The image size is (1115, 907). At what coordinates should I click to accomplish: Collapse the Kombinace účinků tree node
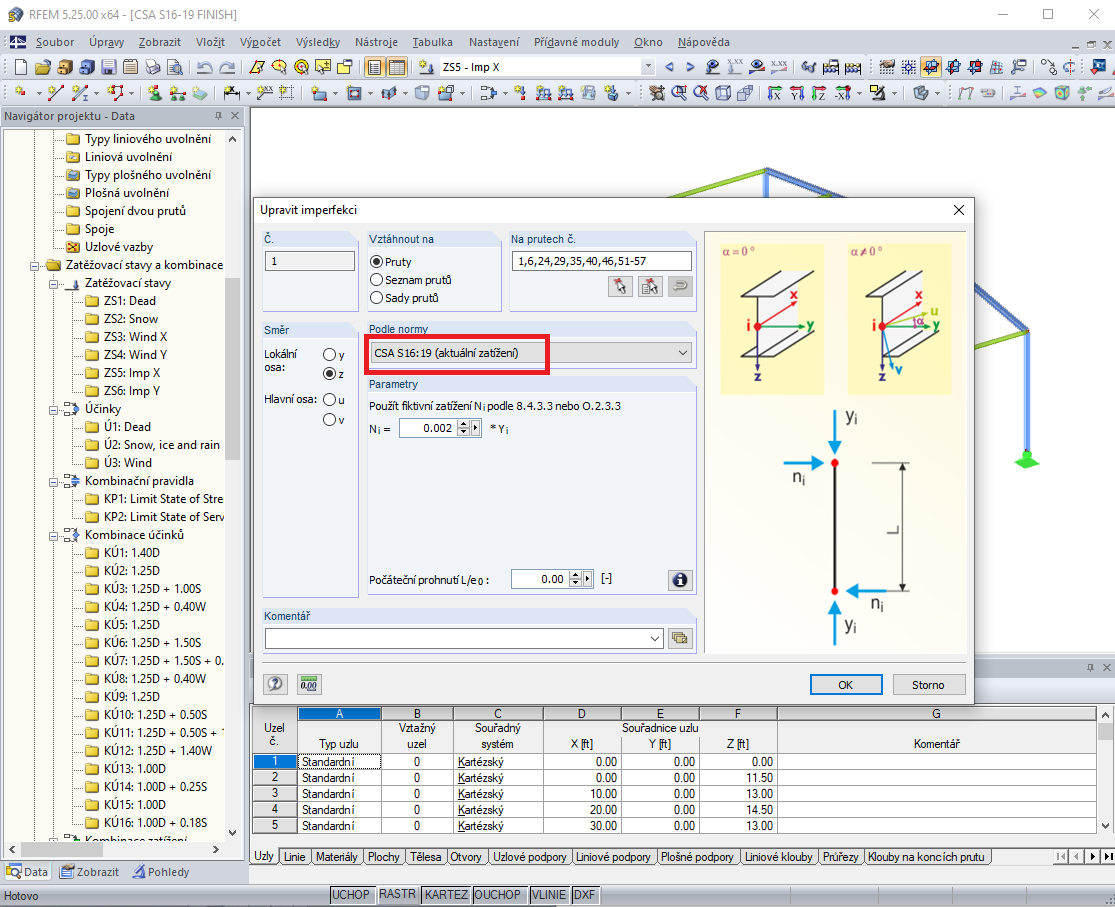pyautogui.click(x=53, y=536)
